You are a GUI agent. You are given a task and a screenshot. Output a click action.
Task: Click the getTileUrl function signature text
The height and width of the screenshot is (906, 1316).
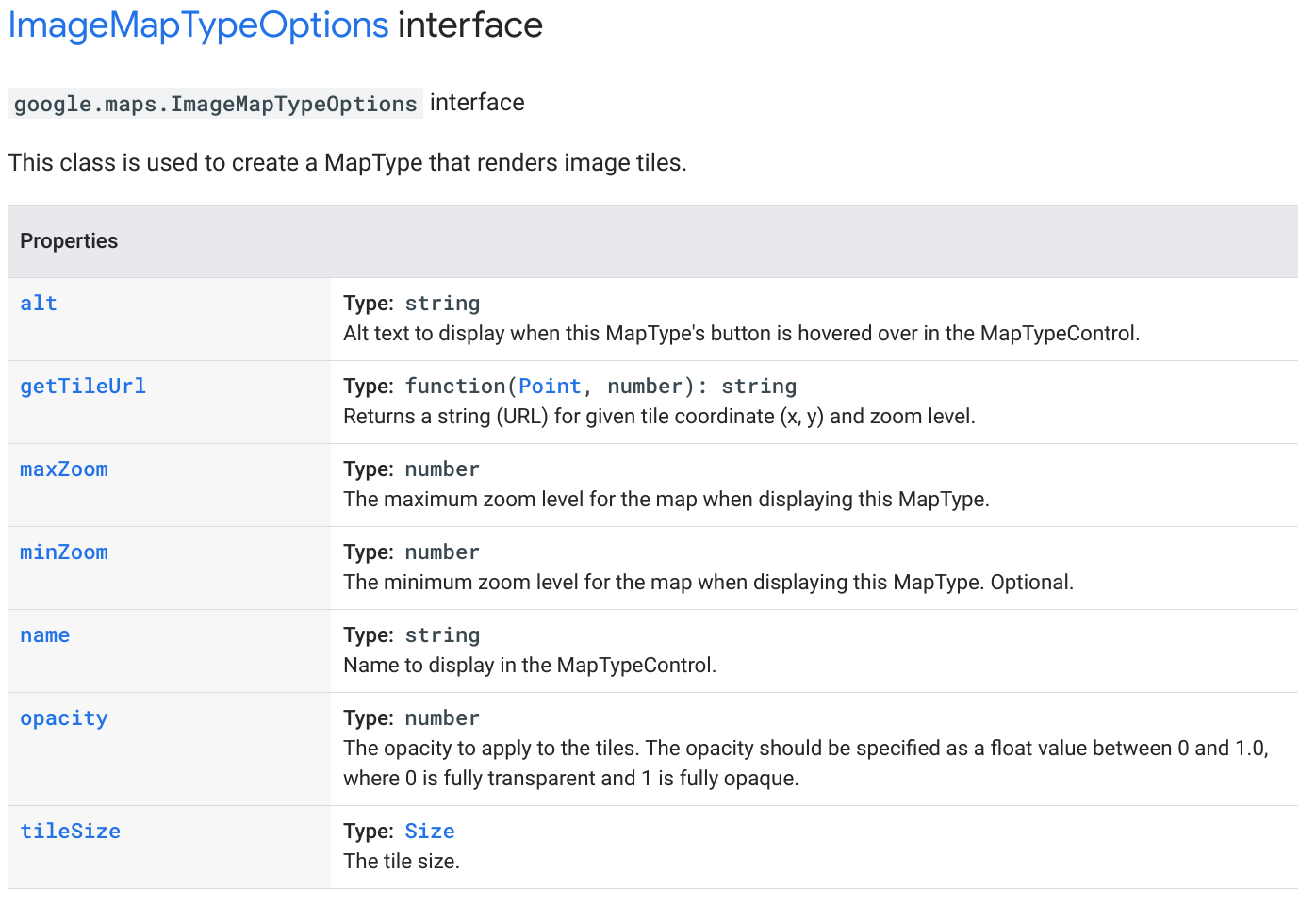tap(600, 386)
